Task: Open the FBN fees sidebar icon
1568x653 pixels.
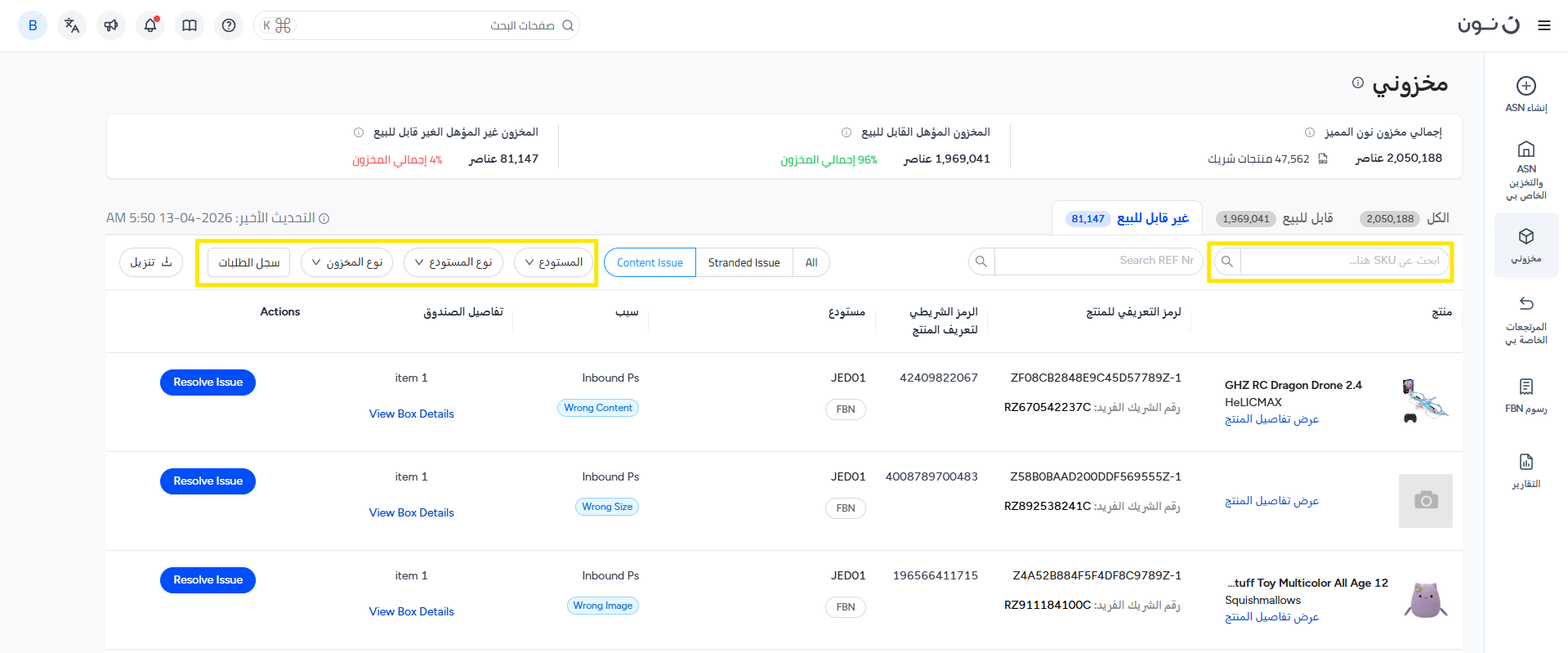Action: tap(1526, 387)
